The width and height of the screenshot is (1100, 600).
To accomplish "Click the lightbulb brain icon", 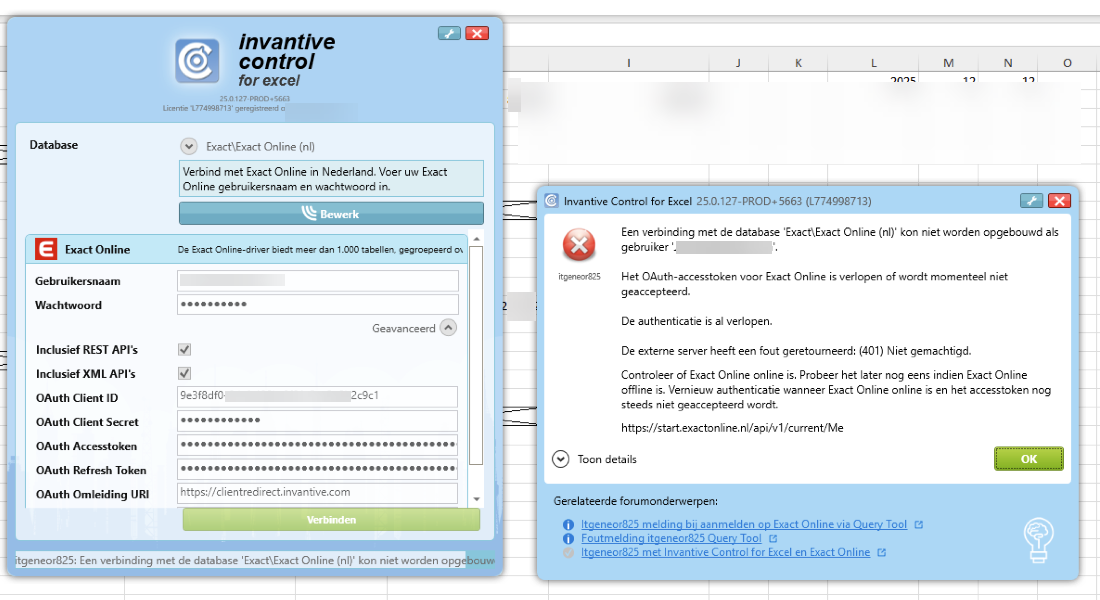I will (x=1038, y=540).
